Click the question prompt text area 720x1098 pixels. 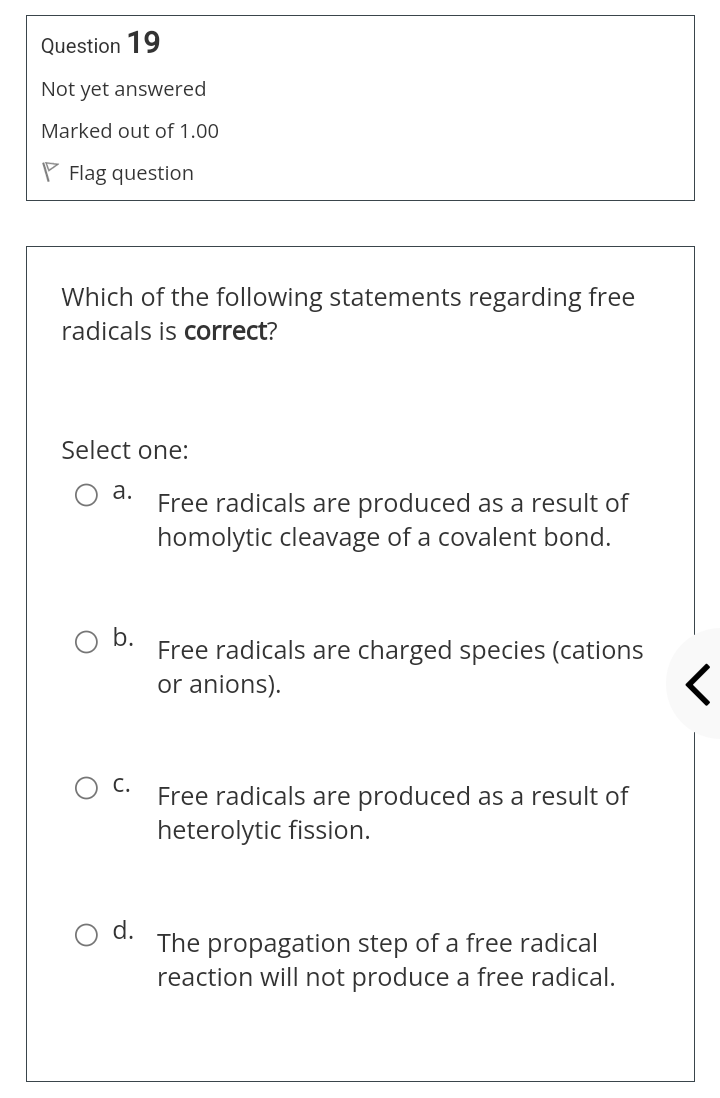click(x=348, y=313)
